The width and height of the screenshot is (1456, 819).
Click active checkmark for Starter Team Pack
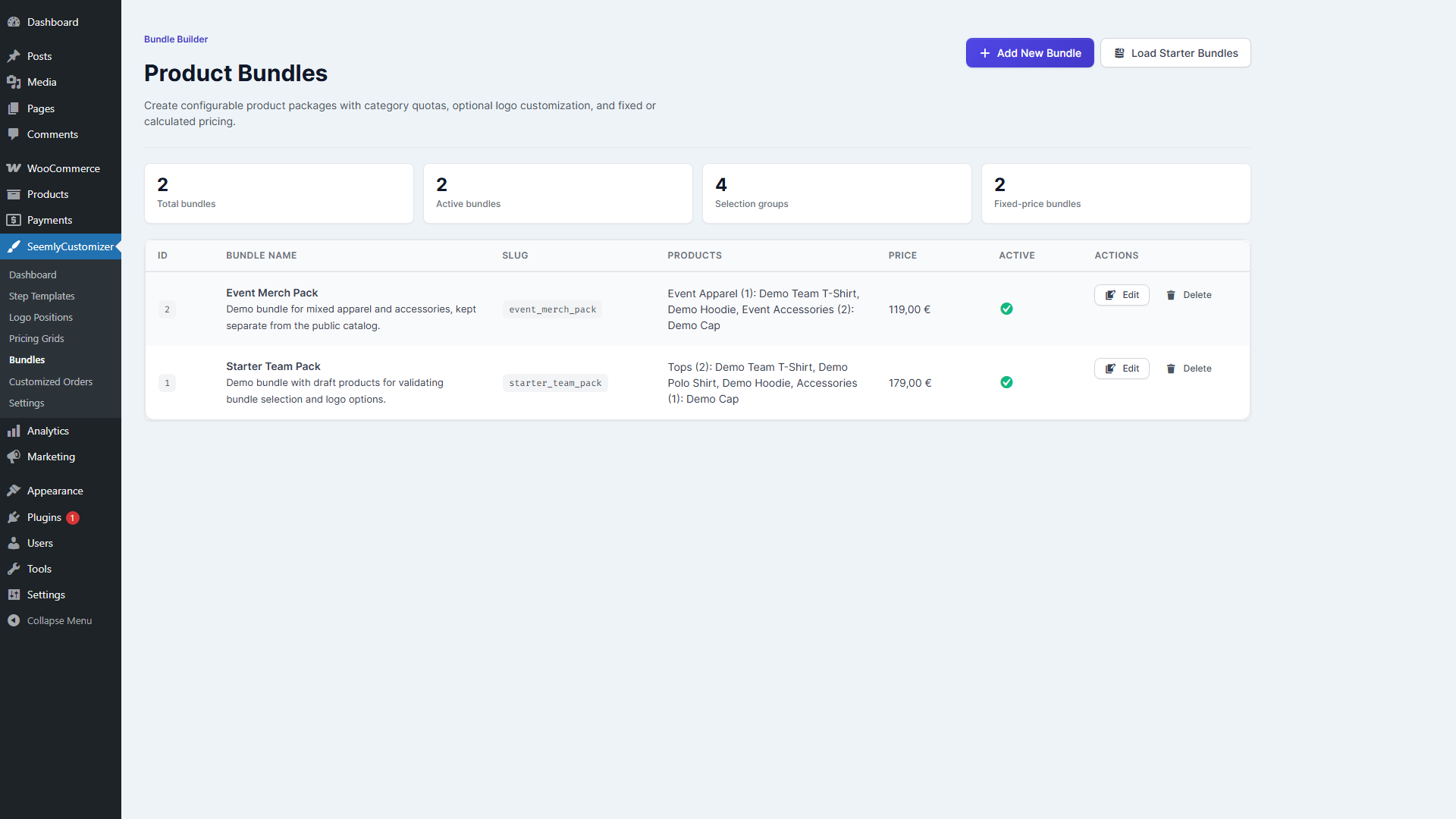click(x=1006, y=382)
